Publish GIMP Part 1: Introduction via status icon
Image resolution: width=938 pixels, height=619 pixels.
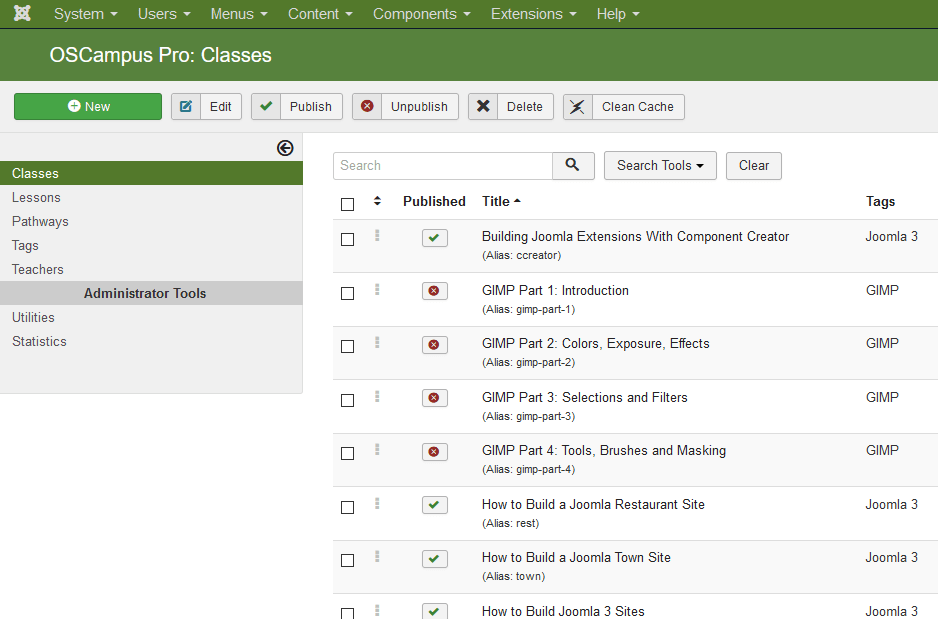pos(435,291)
